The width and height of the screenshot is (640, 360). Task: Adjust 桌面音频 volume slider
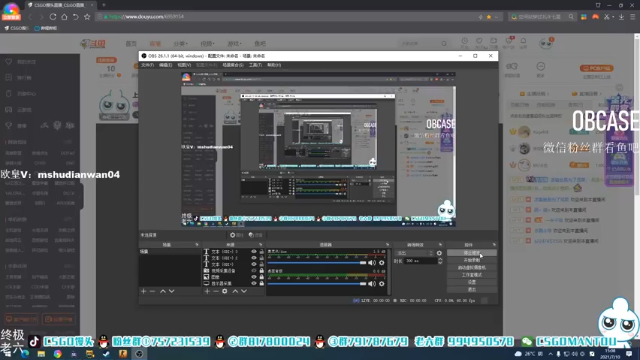[x=317, y=284]
